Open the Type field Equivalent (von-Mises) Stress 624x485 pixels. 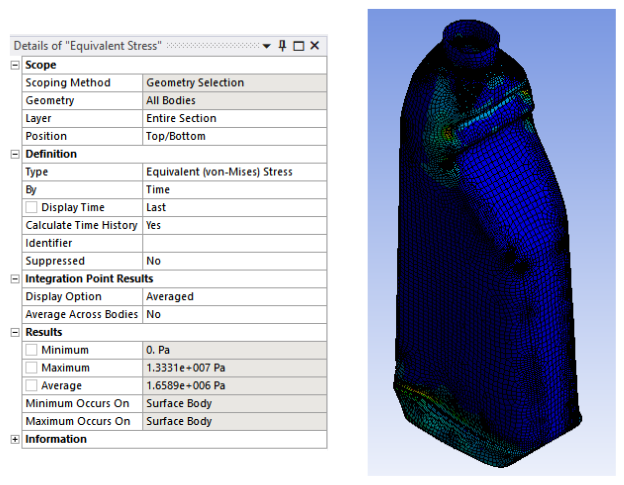[234, 172]
